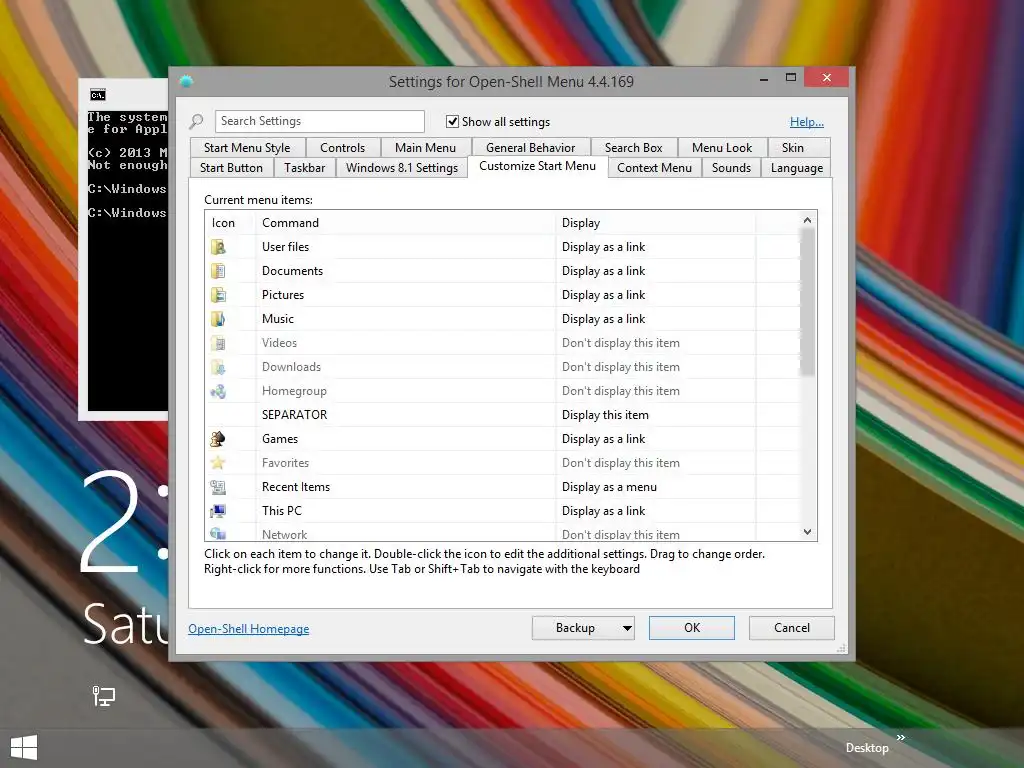Open the Context Menu tab
Screen dimensions: 1024x768
pos(654,168)
